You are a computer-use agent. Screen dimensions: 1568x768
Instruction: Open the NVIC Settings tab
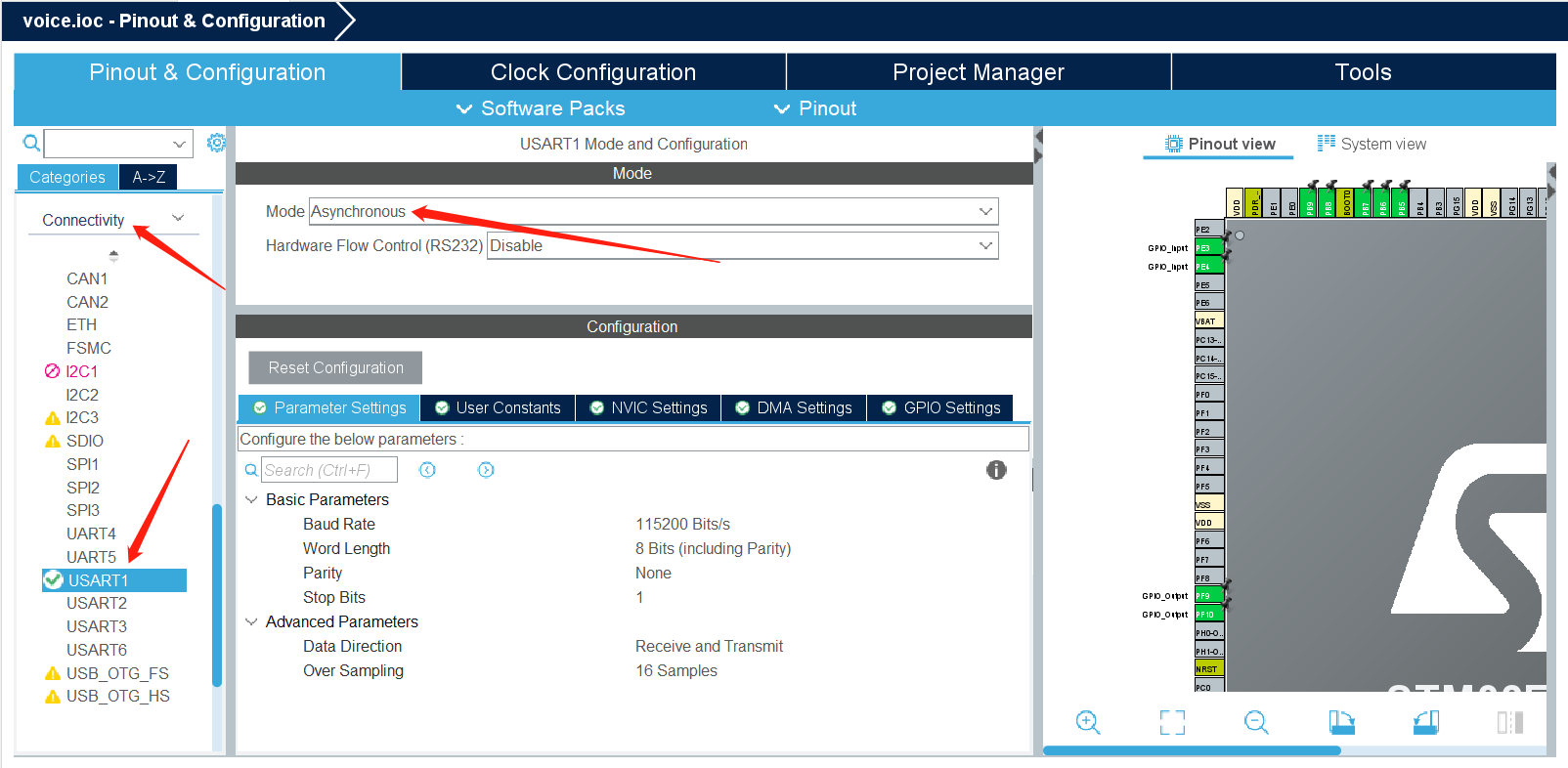click(648, 407)
